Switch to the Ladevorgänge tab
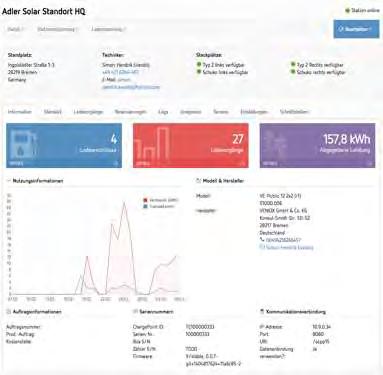This screenshot has height=375, width=383. pyautogui.click(x=88, y=112)
